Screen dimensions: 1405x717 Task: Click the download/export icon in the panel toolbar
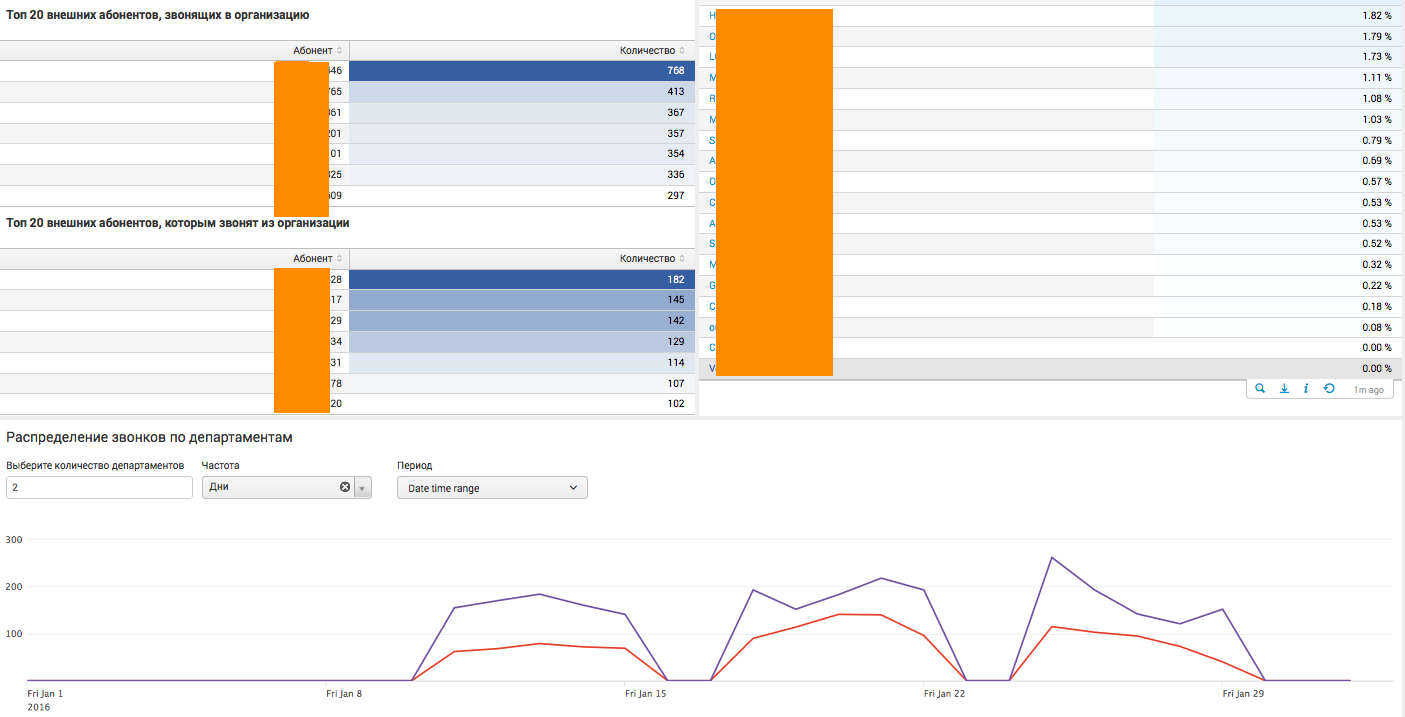coord(1284,389)
